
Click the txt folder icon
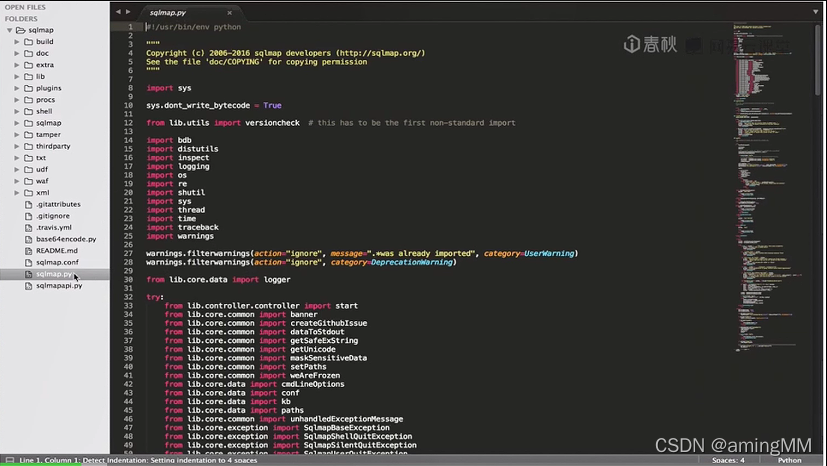coord(28,158)
